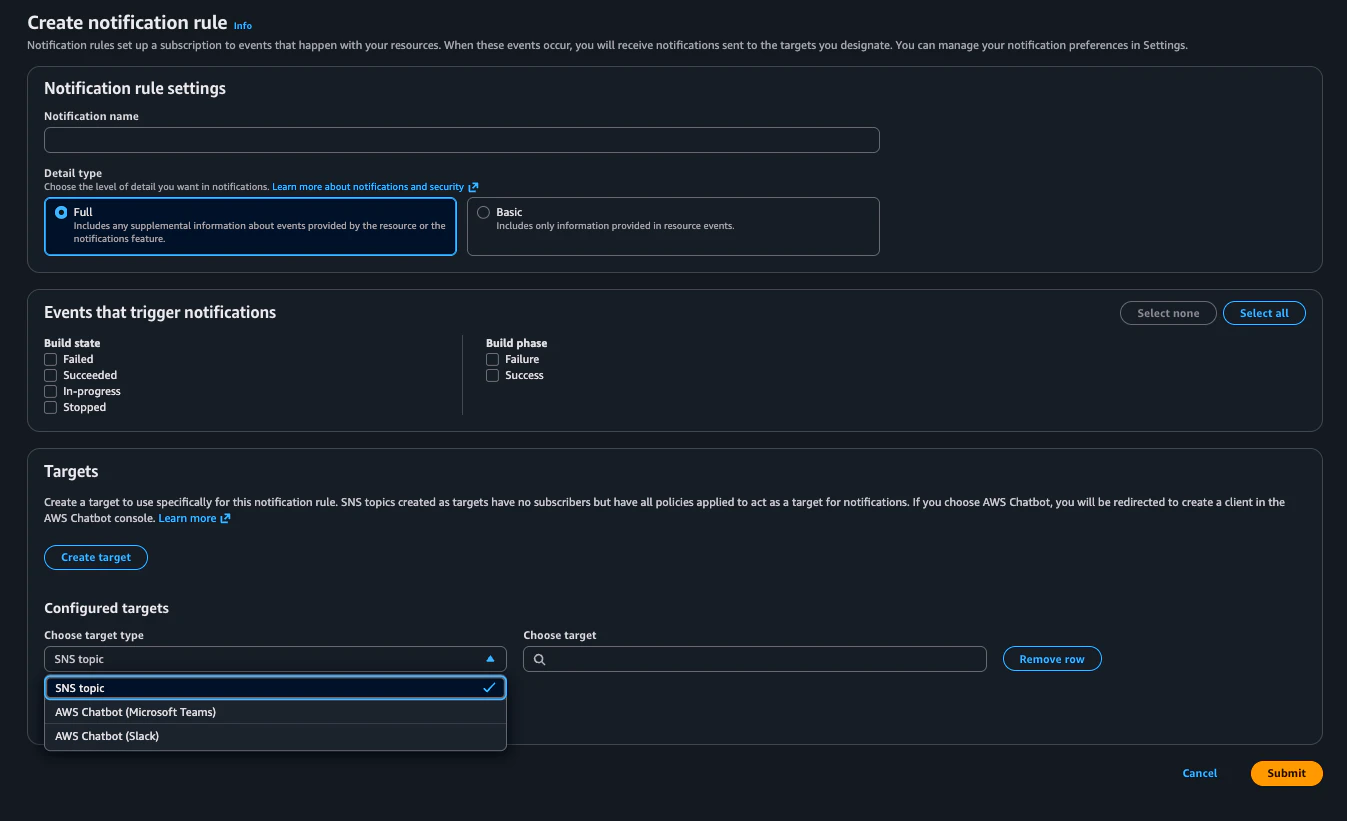Click the Build phase heading text
This screenshot has width=1347, height=821.
pyautogui.click(x=516, y=343)
